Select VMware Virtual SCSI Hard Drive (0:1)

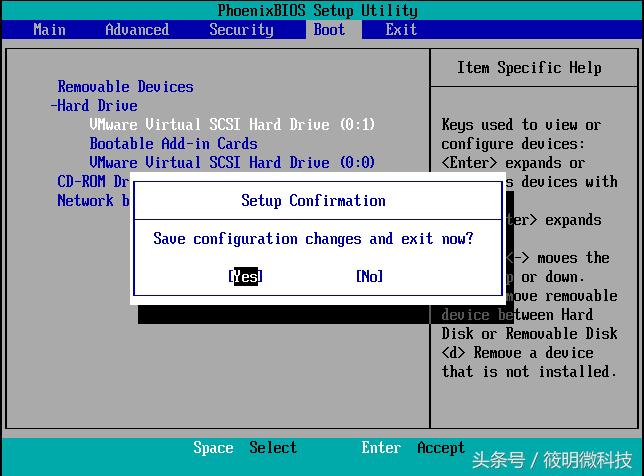[x=232, y=124]
